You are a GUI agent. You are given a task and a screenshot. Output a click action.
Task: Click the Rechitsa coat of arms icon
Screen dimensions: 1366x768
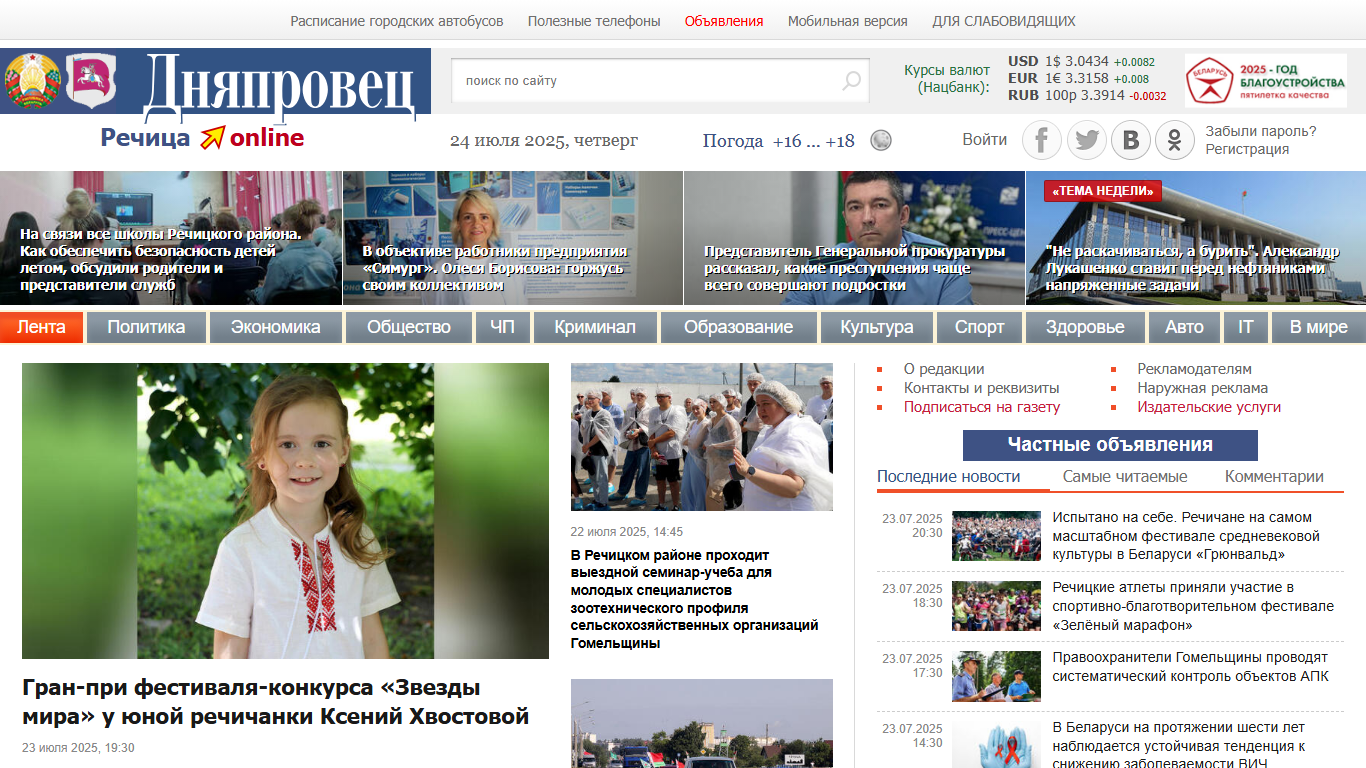(x=91, y=81)
